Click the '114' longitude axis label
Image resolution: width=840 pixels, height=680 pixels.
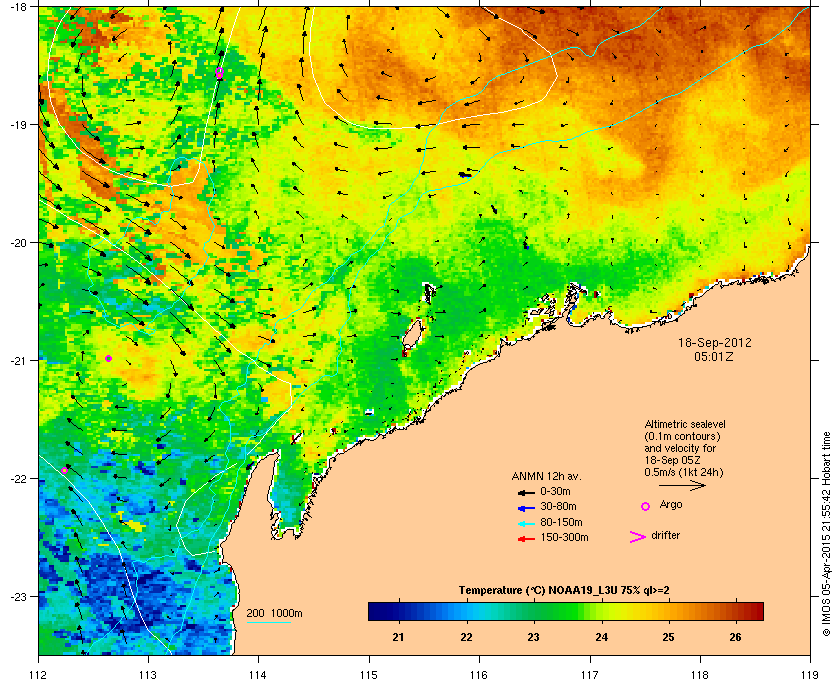(x=258, y=675)
